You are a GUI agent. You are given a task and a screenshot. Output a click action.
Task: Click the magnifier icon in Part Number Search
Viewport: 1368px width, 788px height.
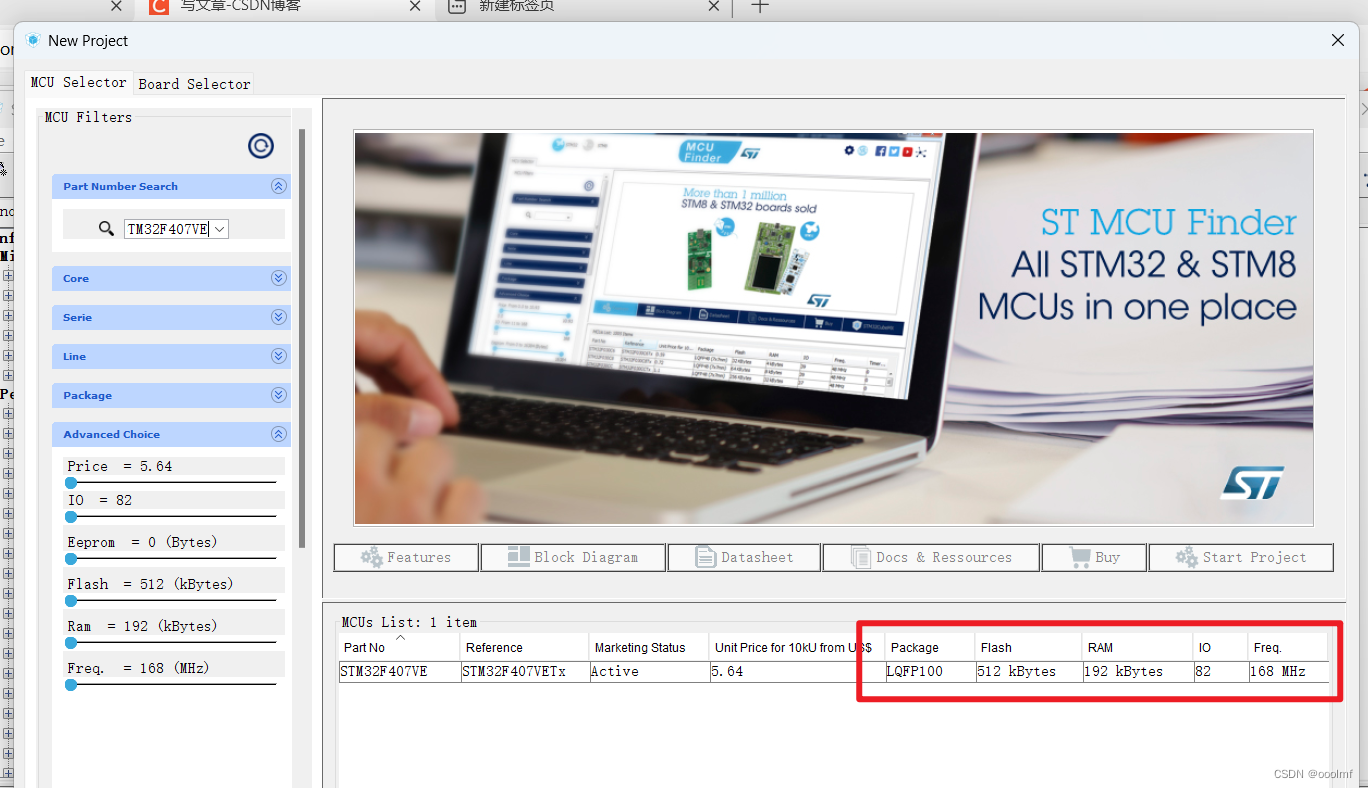(x=106, y=229)
